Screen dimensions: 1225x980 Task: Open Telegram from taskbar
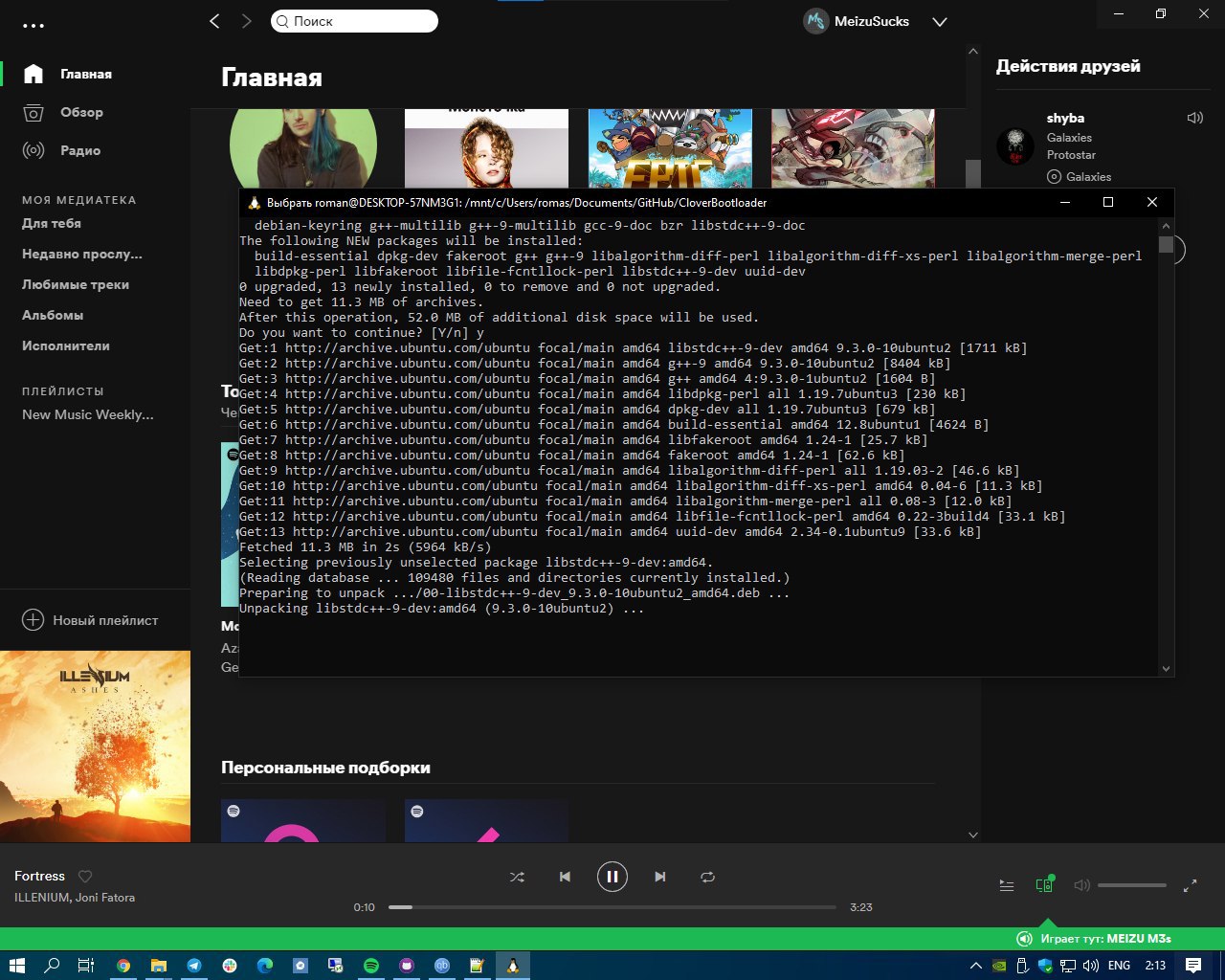tap(194, 966)
